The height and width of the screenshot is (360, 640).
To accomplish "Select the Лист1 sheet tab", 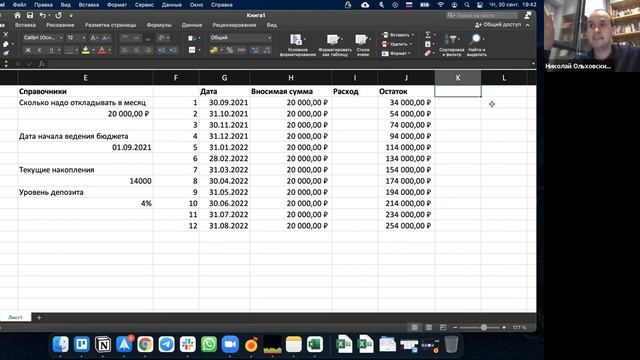I will pyautogui.click(x=16, y=317).
